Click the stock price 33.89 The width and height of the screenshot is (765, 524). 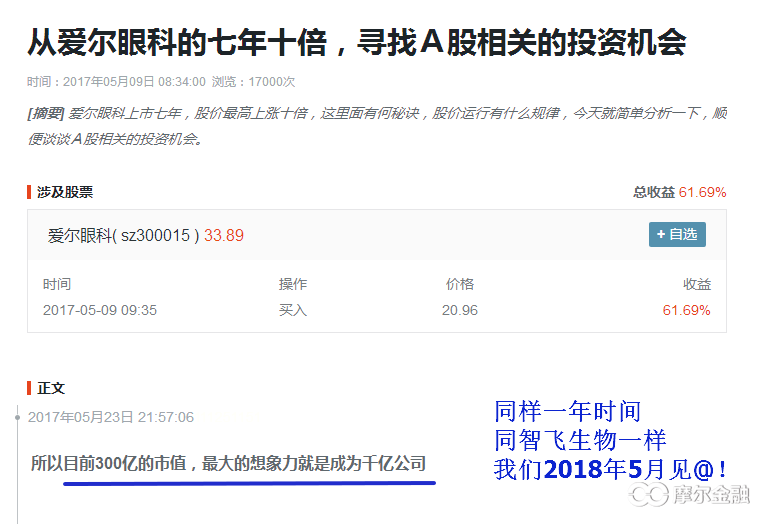[223, 236]
